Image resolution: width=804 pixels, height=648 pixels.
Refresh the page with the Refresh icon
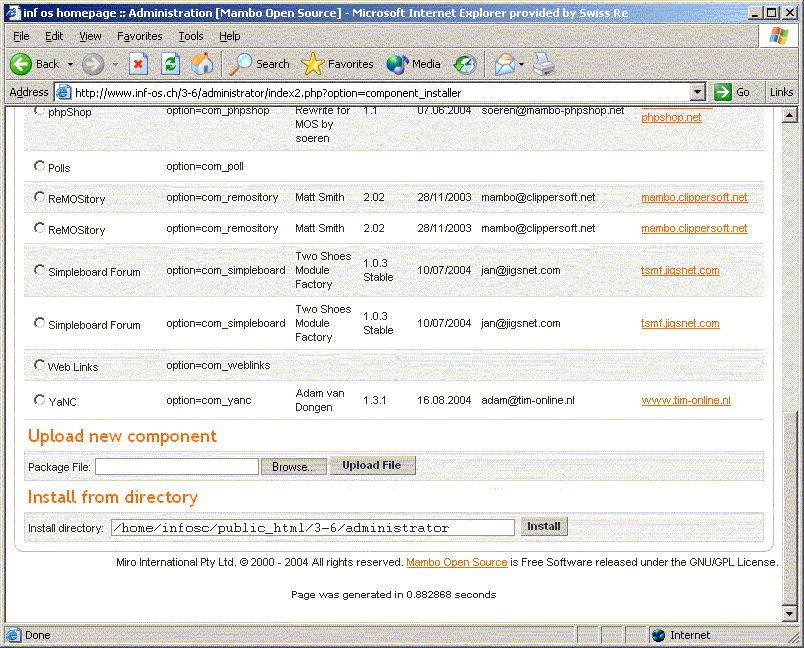pyautogui.click(x=170, y=64)
